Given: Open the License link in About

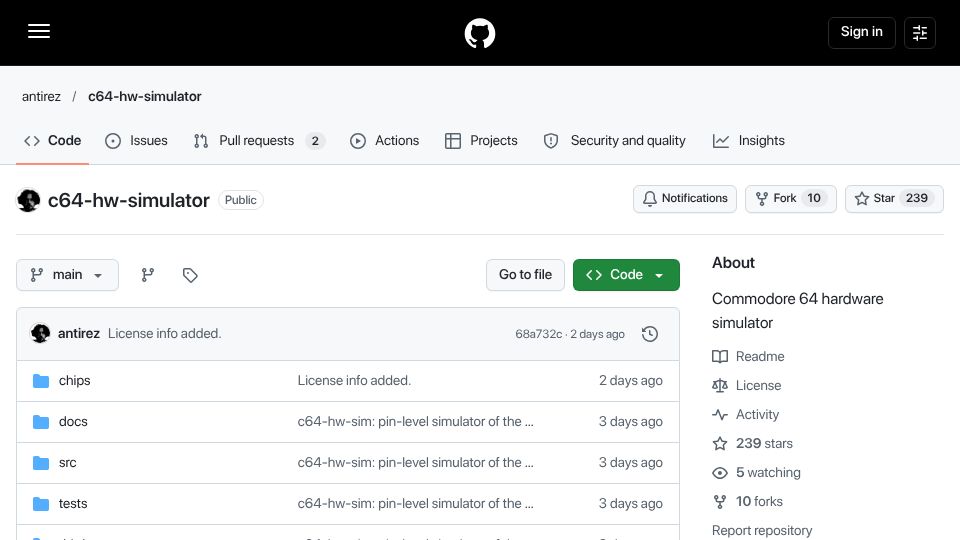Looking at the screenshot, I should pos(747,386).
